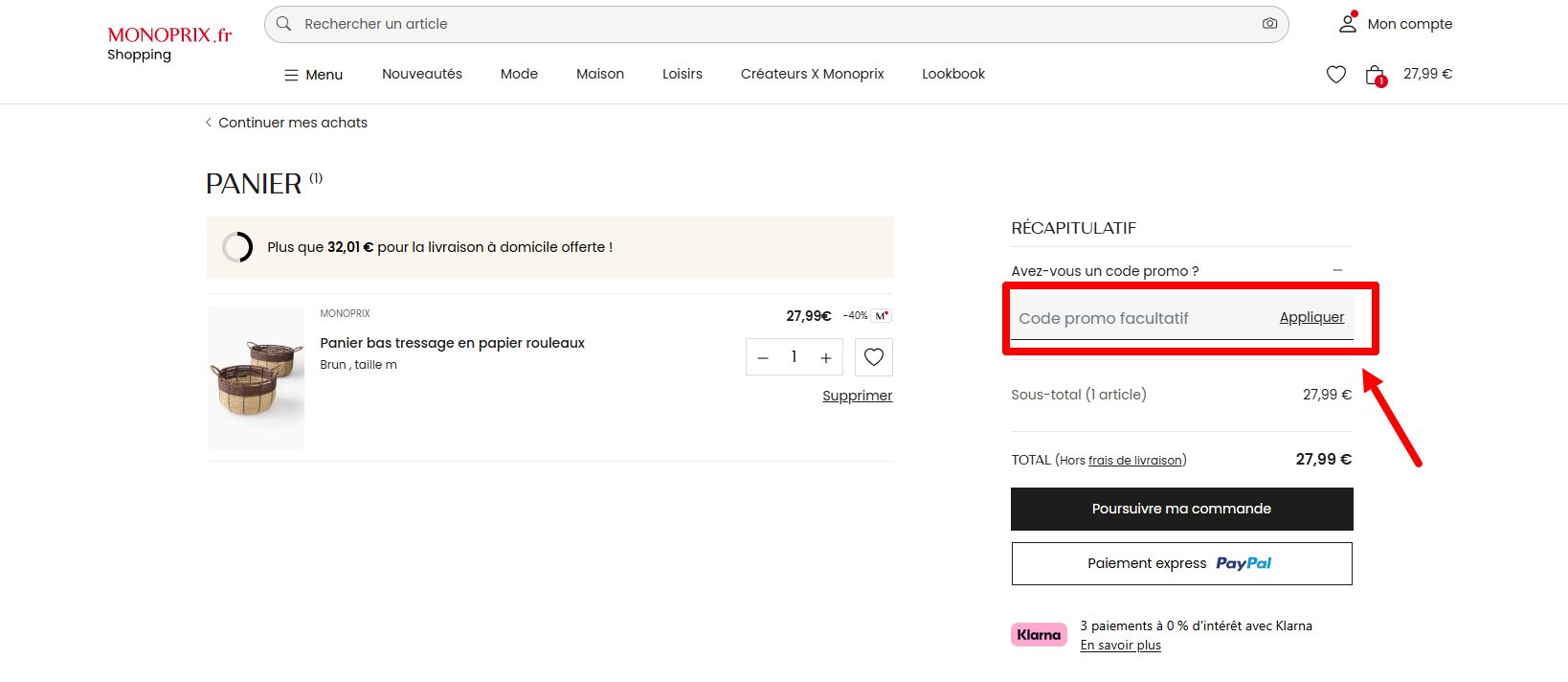
Task: Click Poursuivre ma commande button
Action: coord(1182,509)
